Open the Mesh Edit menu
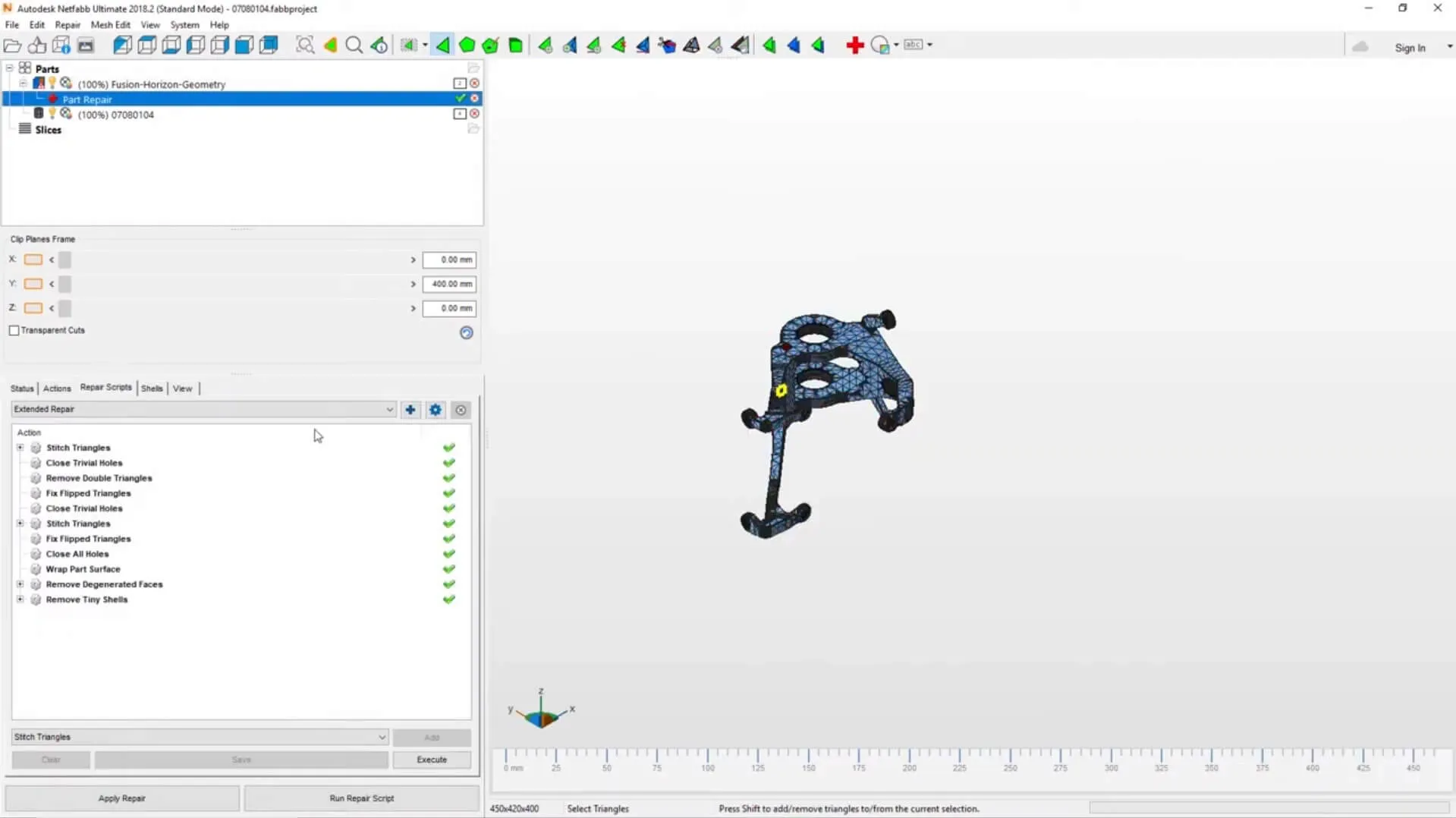The image size is (1456, 818). [x=111, y=25]
